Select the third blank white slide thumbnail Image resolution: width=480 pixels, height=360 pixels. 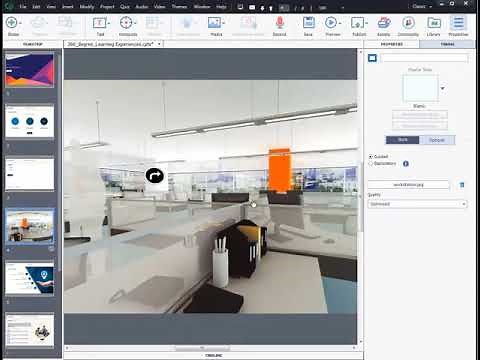pos(30,174)
